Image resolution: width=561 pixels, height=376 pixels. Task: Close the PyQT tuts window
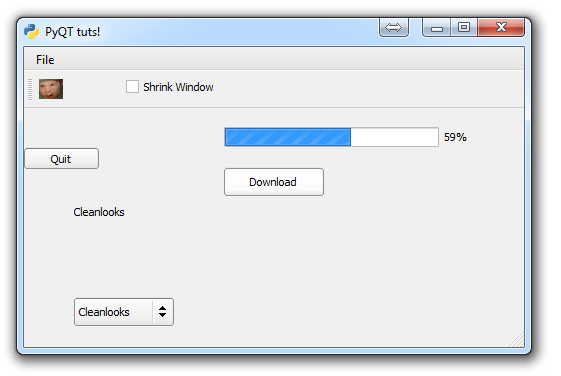(x=501, y=28)
